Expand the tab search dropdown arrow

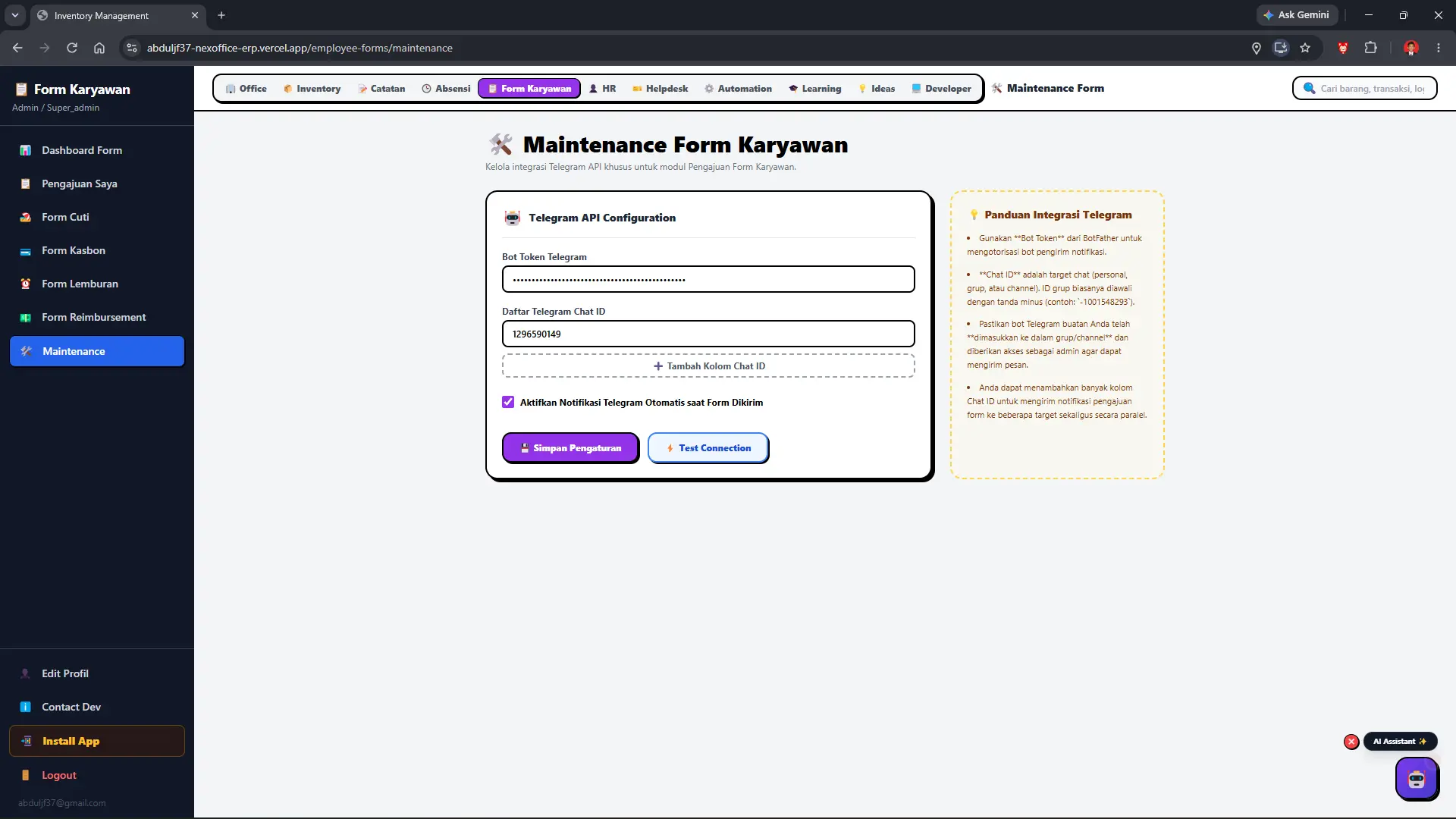(x=15, y=15)
